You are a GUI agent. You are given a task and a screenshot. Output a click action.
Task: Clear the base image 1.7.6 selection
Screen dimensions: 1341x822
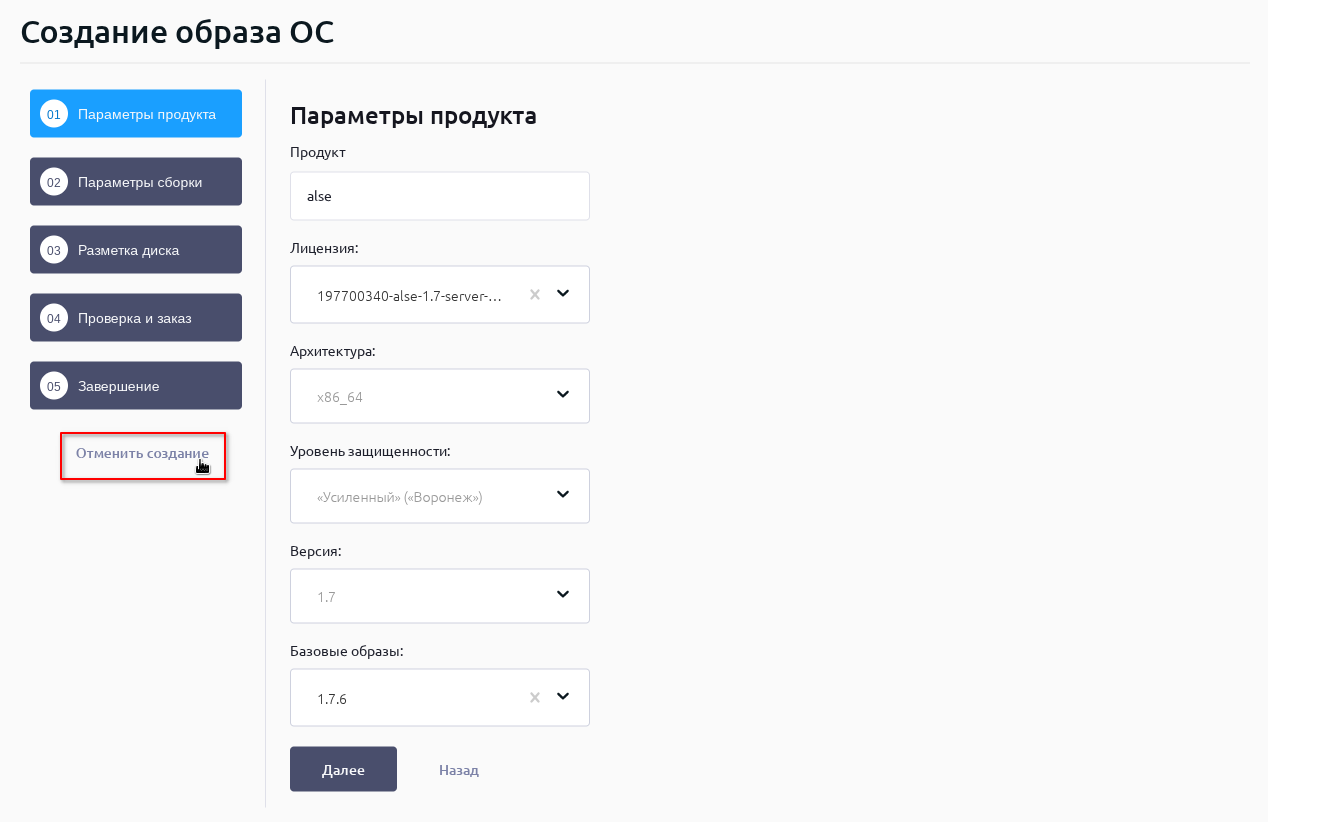point(534,697)
